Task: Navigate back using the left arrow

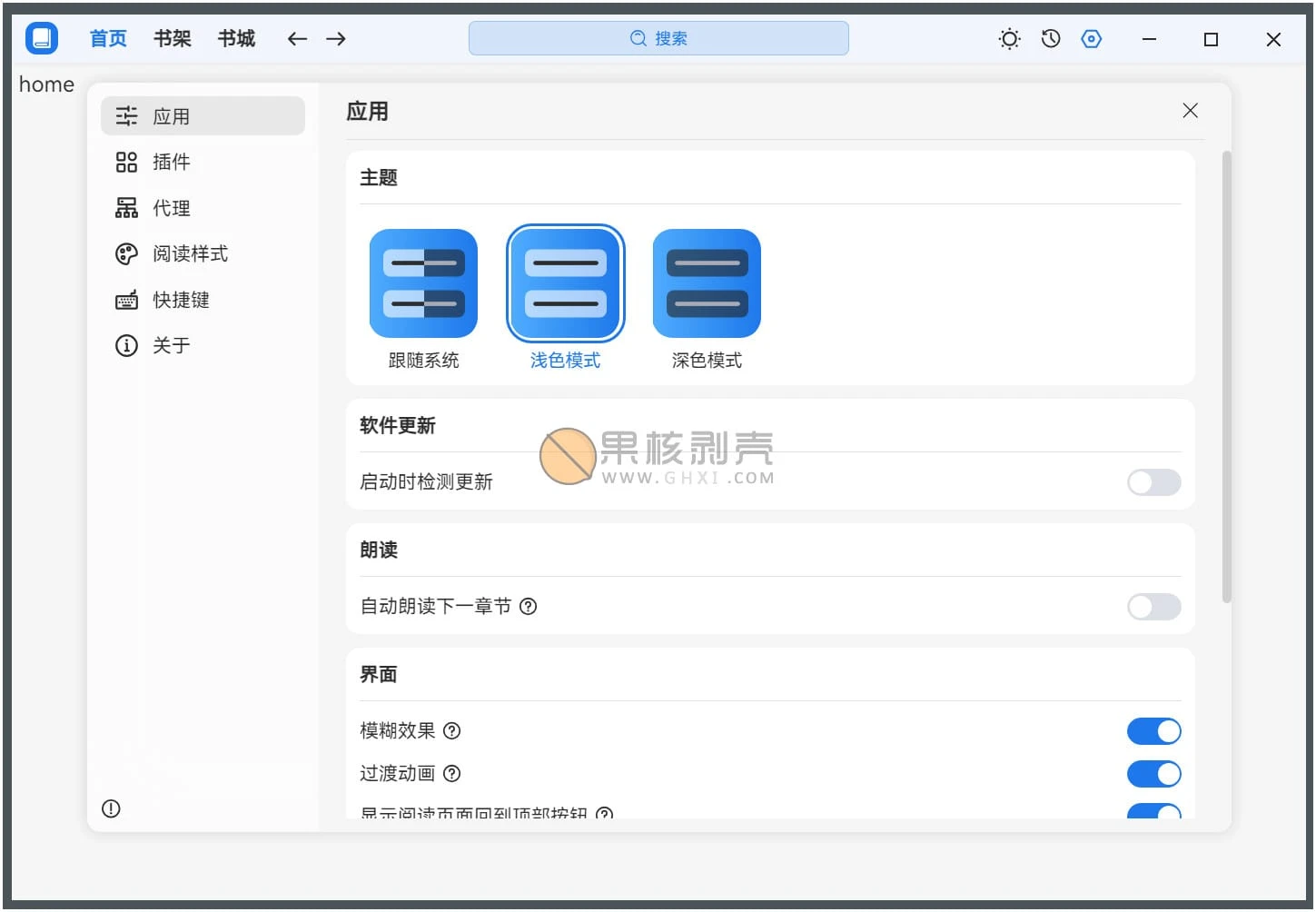Action: [297, 38]
